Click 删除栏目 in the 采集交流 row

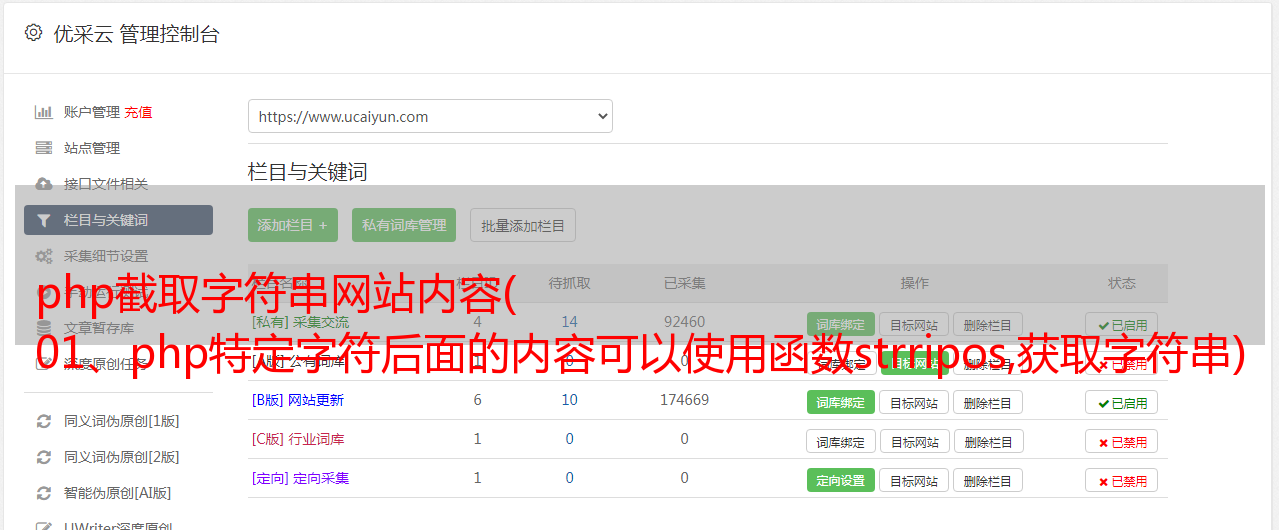pos(988,325)
